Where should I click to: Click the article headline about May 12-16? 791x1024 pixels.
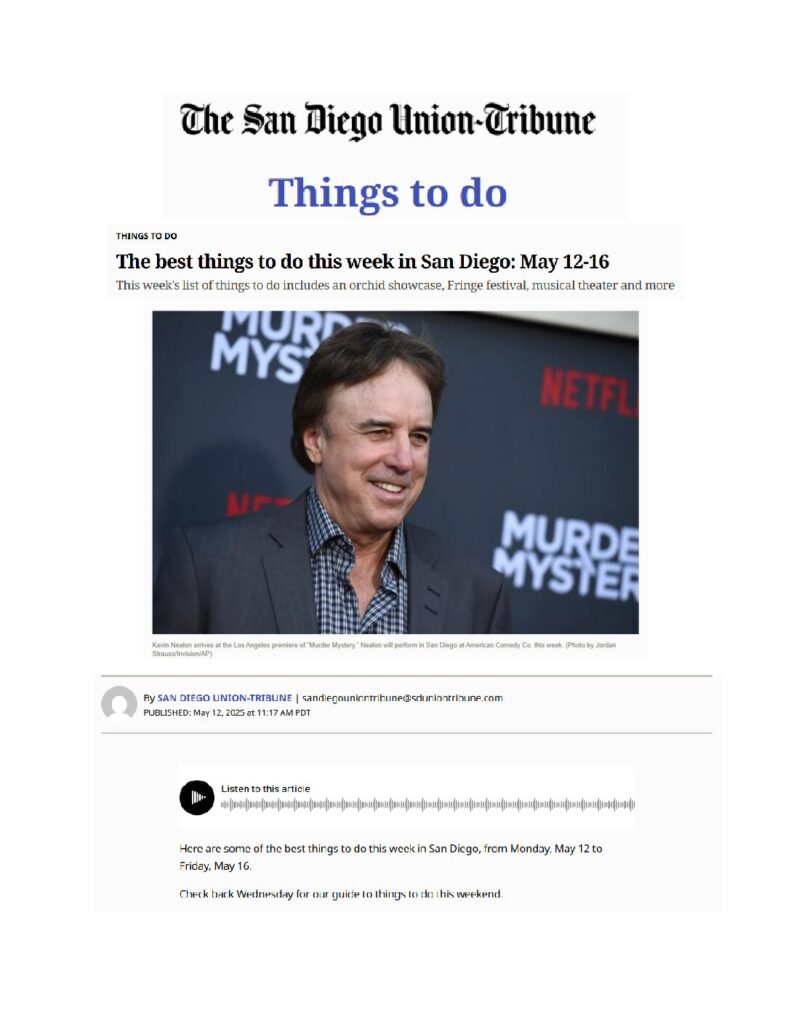point(363,261)
